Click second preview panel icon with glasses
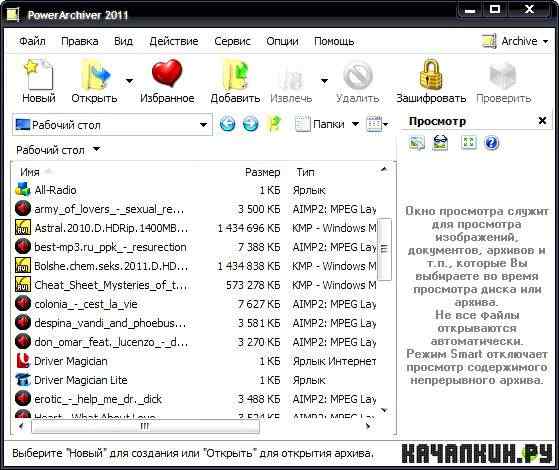The height and width of the screenshot is (470, 559). coord(440,143)
